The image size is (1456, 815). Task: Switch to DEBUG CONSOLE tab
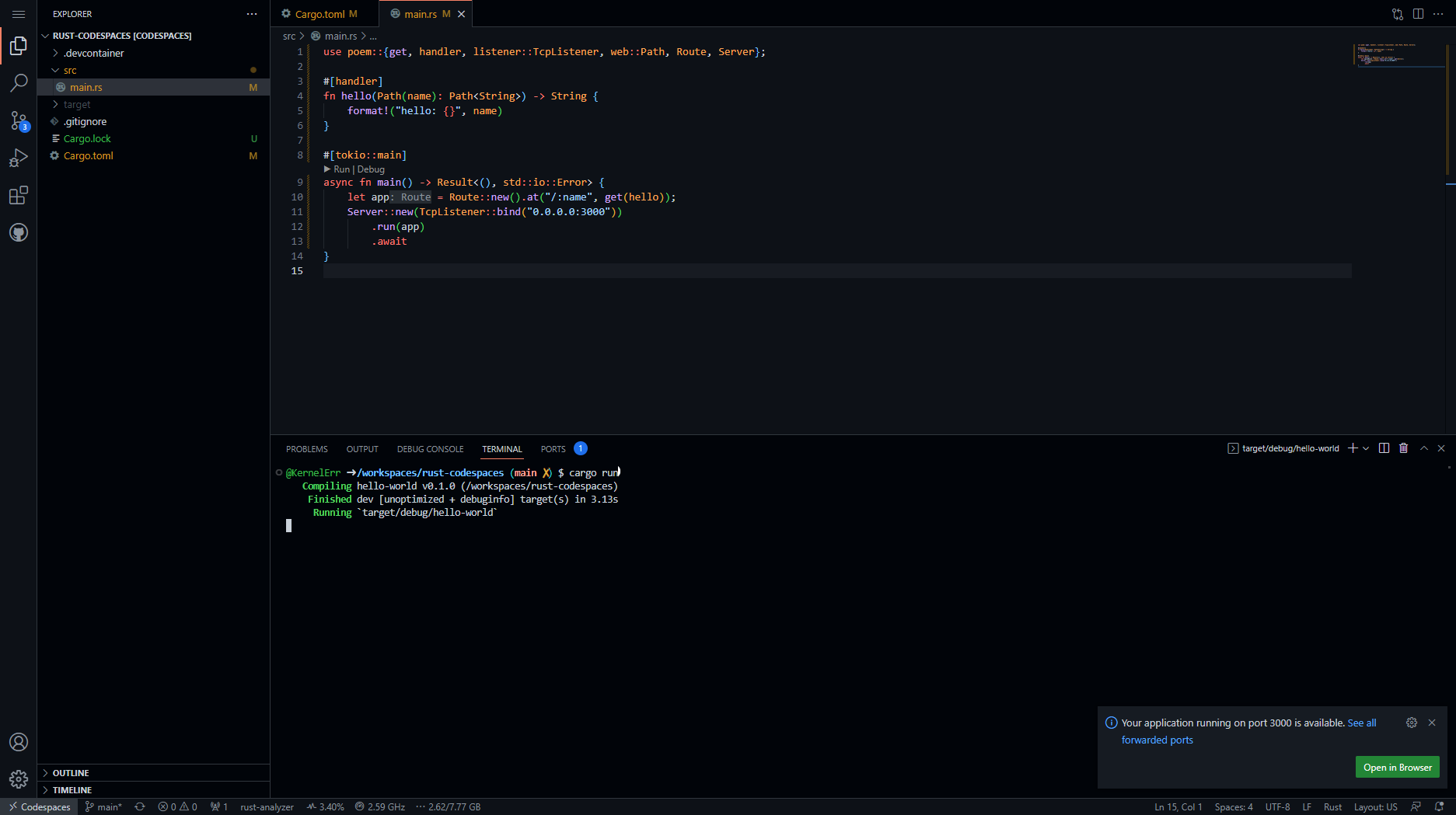(430, 449)
